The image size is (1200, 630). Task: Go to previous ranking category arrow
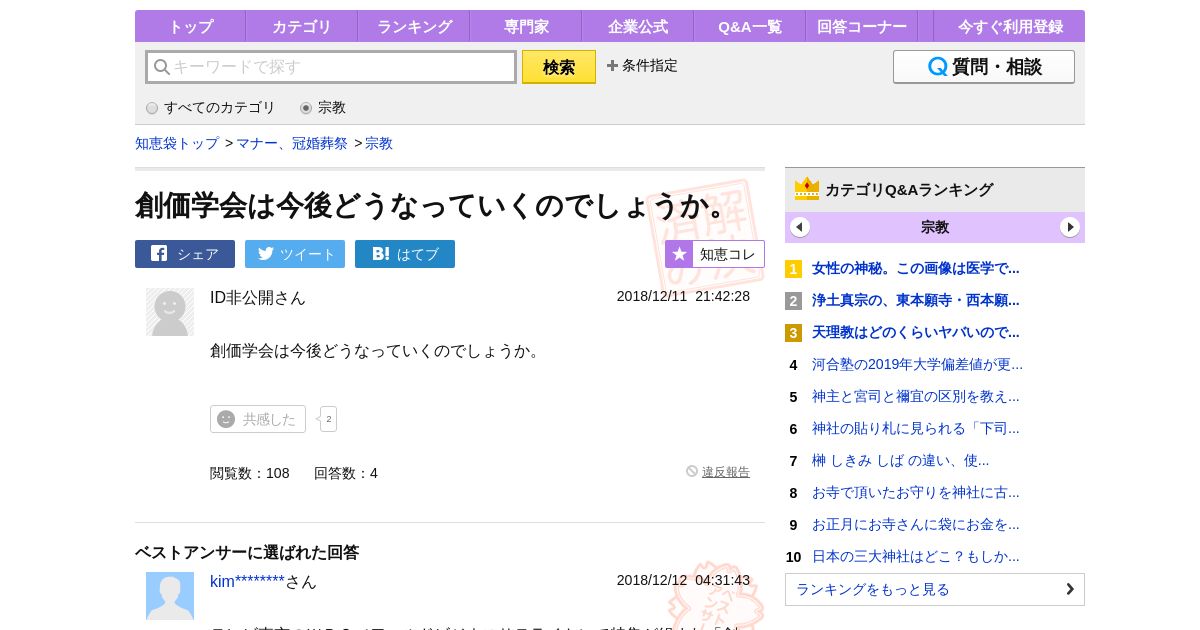800,227
